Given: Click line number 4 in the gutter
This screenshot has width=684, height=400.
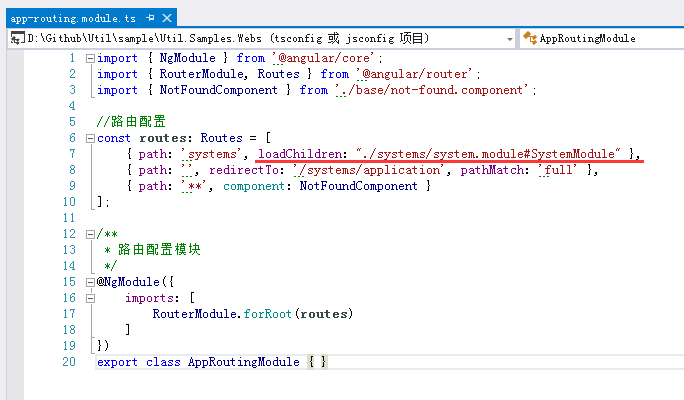Looking at the screenshot, I should [x=72, y=106].
